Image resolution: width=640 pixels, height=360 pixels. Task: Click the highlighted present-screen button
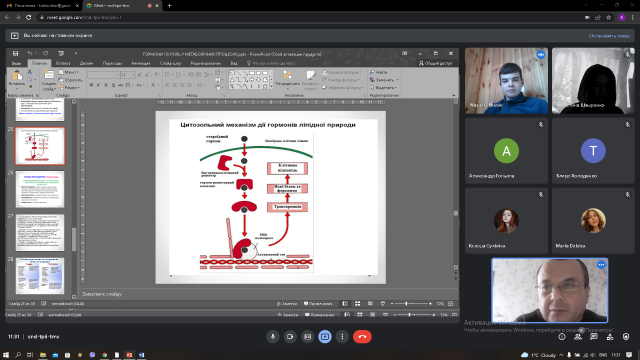(325, 337)
